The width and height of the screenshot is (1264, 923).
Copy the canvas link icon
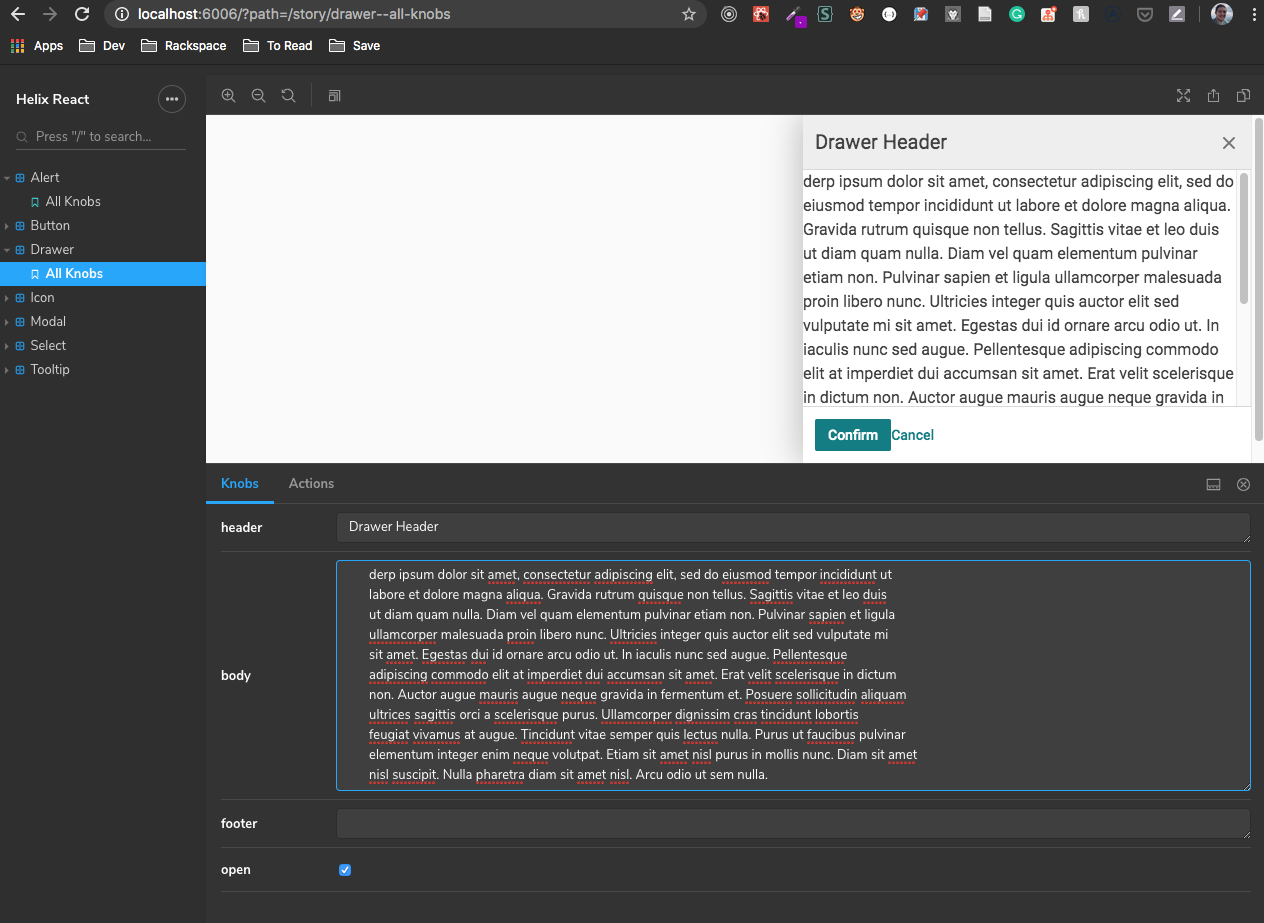(1243, 96)
